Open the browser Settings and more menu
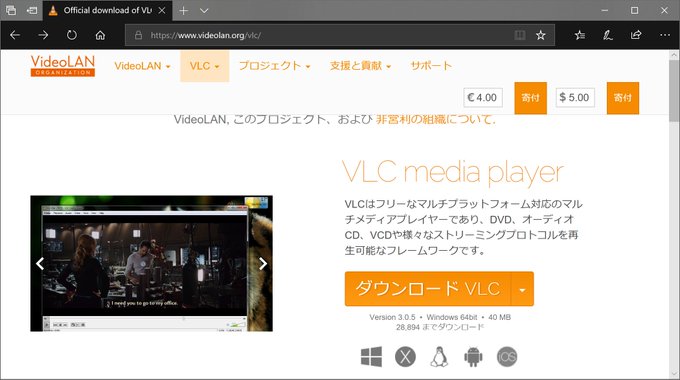The image size is (680, 380). [664, 35]
